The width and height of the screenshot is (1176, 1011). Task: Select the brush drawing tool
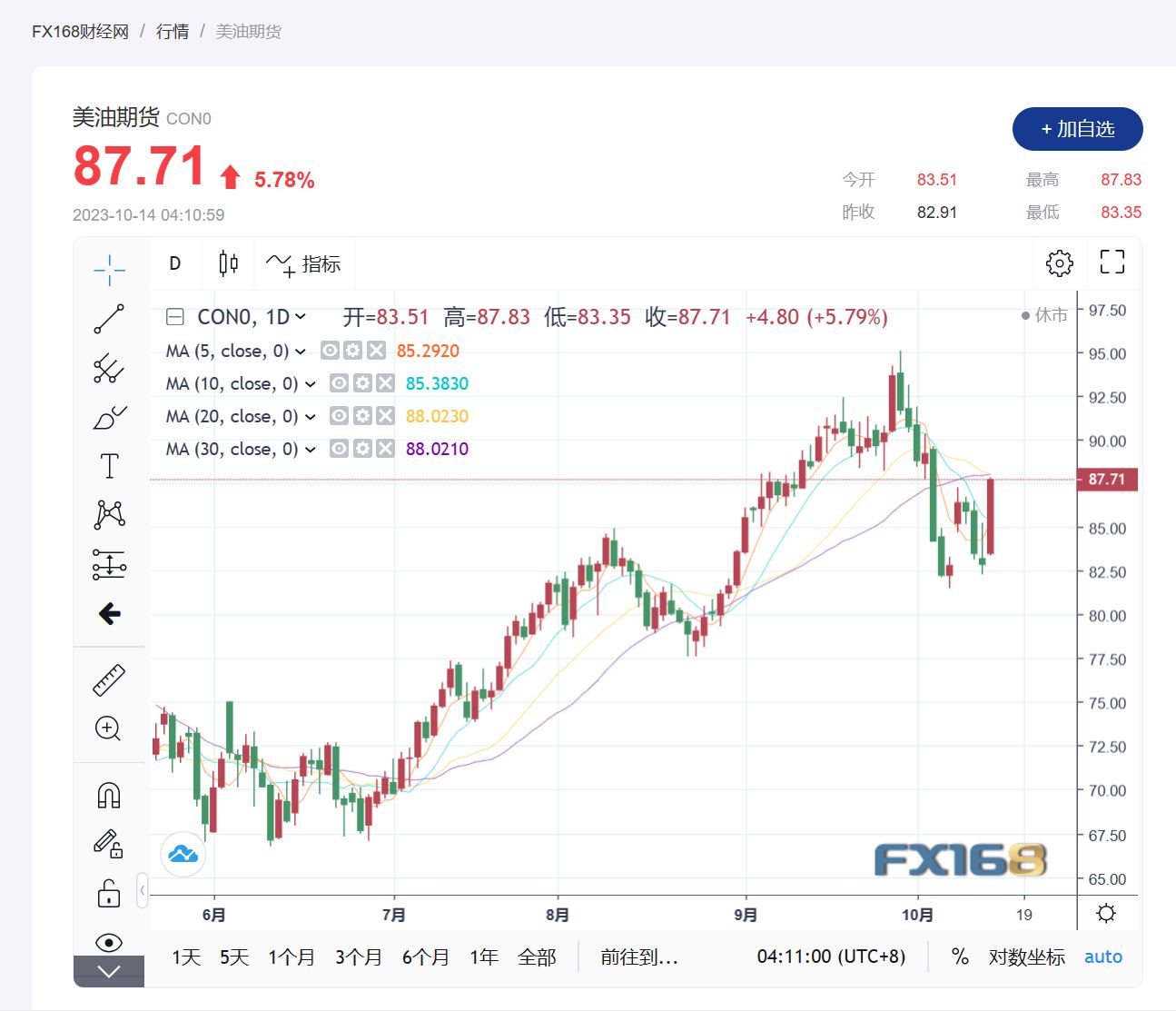click(x=109, y=417)
